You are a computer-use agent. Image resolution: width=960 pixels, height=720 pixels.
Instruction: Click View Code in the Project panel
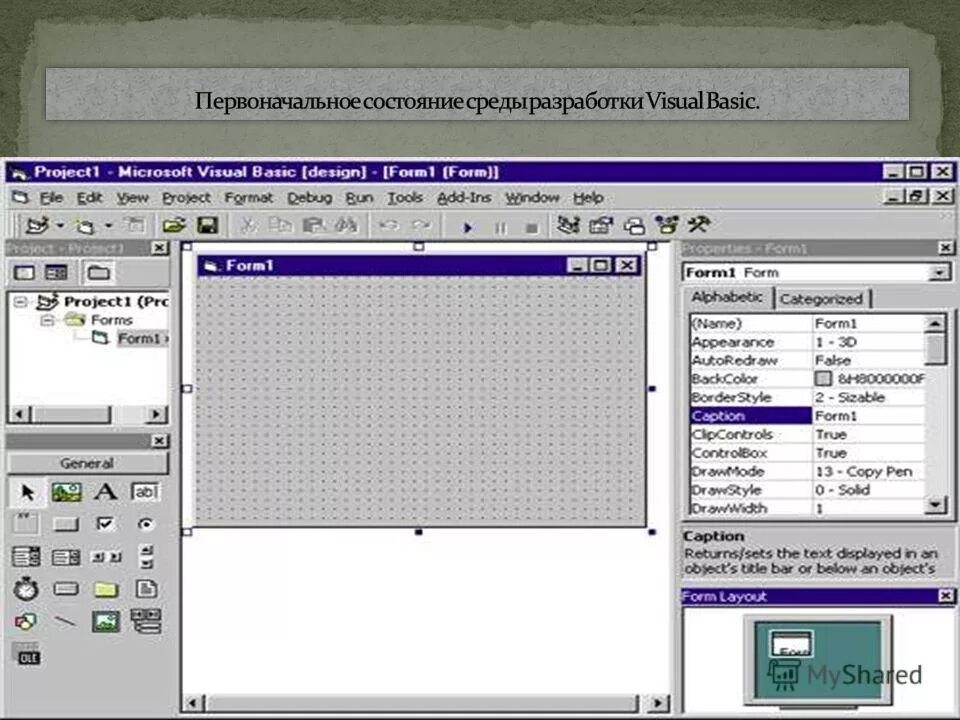point(24,272)
